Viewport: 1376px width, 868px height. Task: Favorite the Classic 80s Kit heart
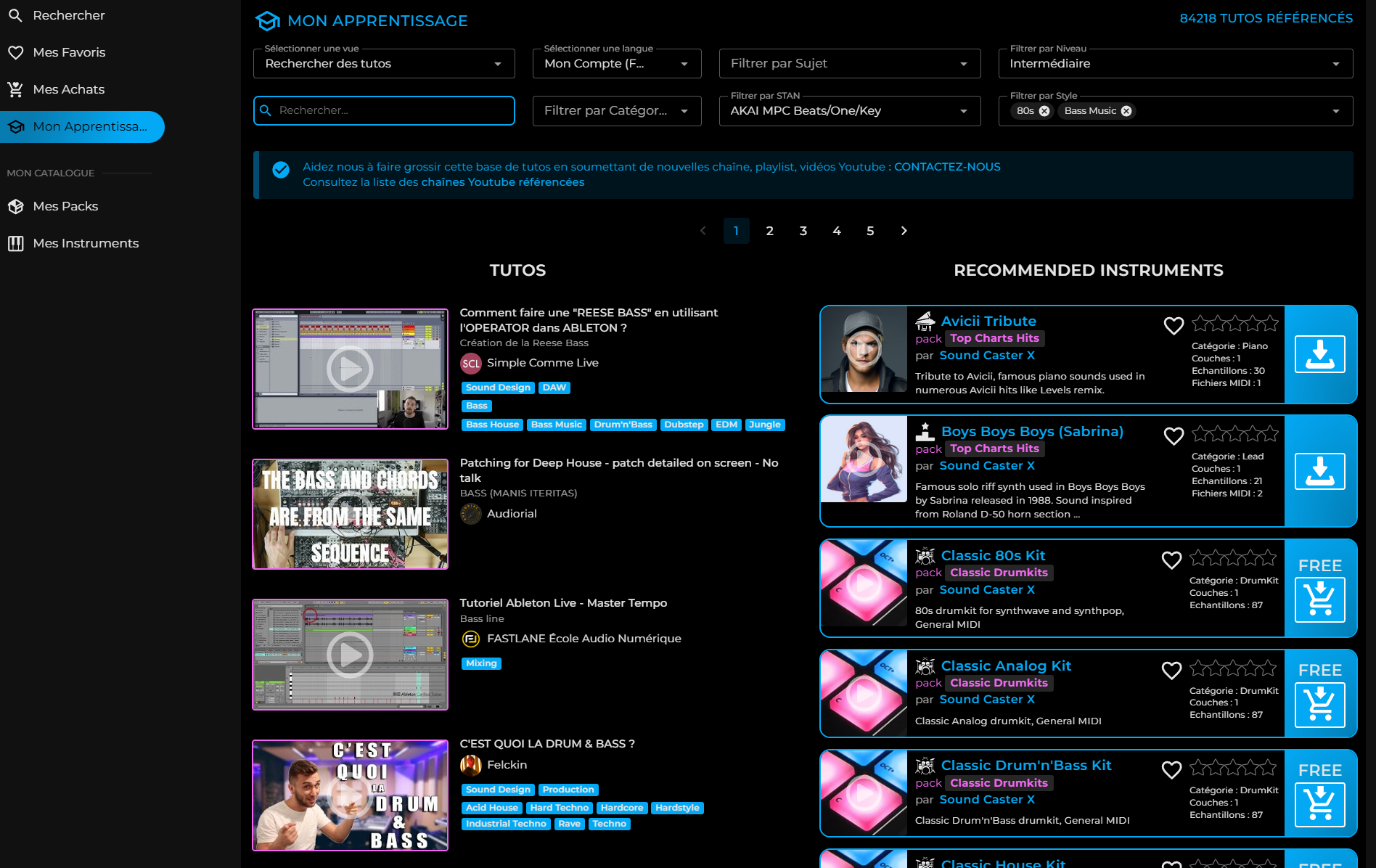coord(1171,560)
